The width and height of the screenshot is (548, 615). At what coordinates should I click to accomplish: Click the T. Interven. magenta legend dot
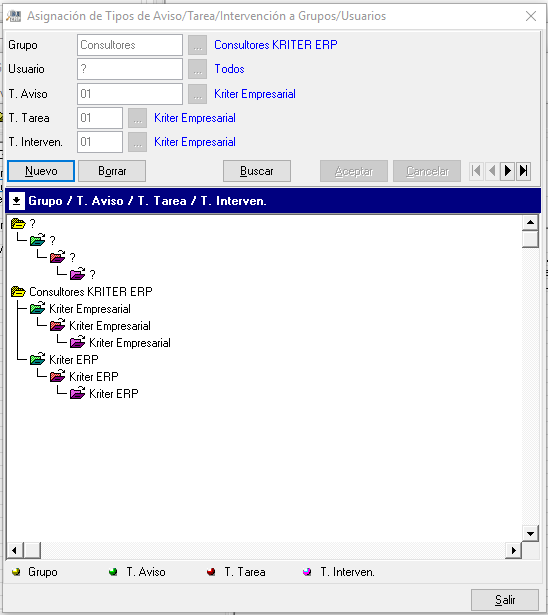(307, 572)
